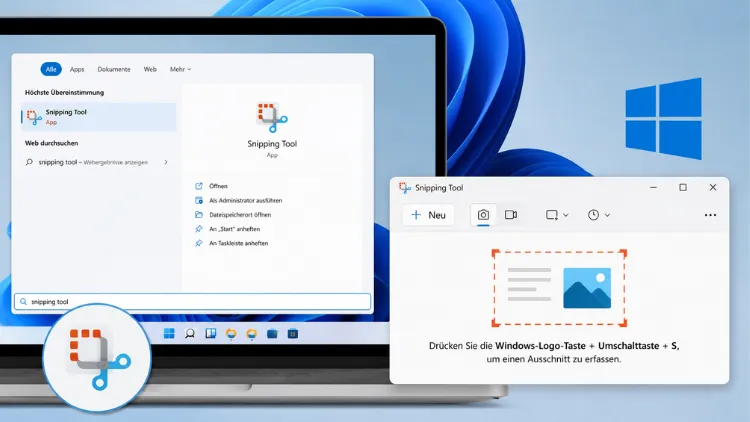Maximize the Snipping Tool window
This screenshot has width=750, height=422.
click(683, 188)
